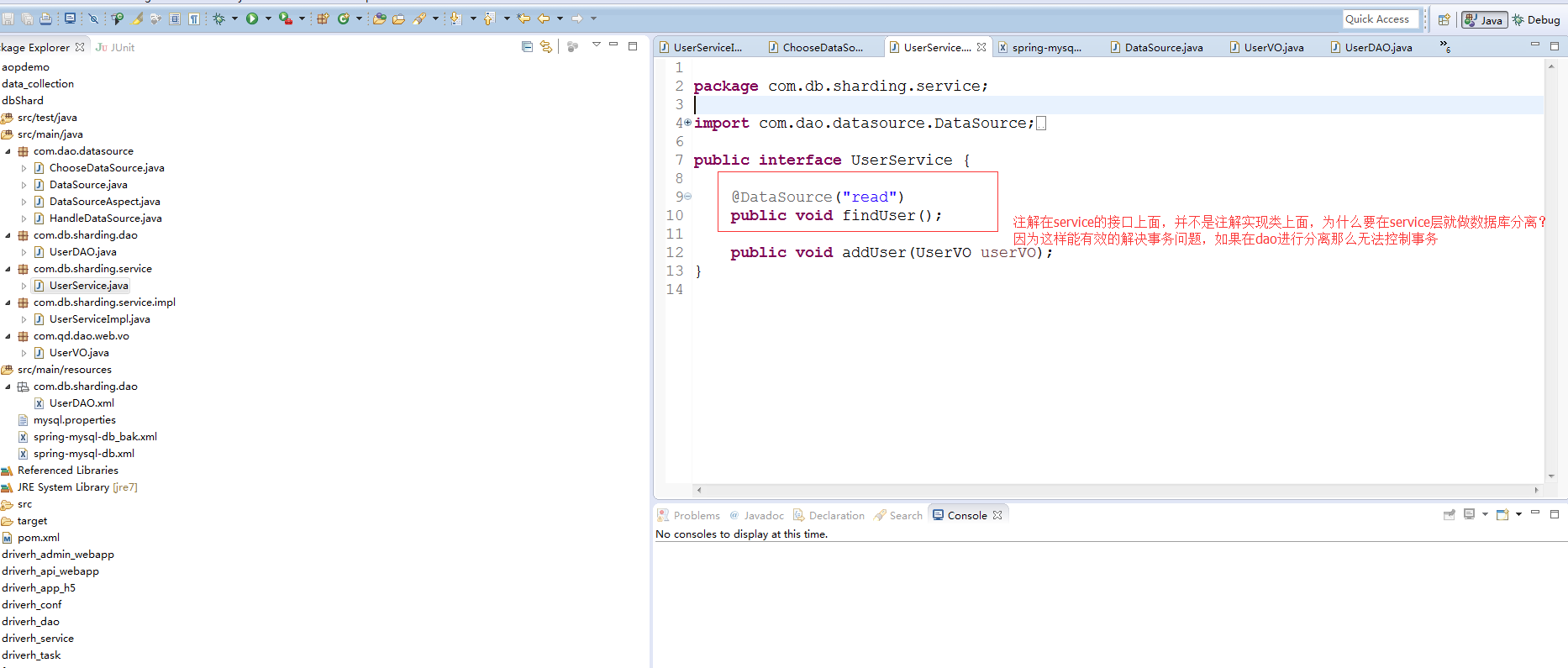Open the New Java Class dropdown arrow
The width and height of the screenshot is (1568, 668).
[359, 18]
